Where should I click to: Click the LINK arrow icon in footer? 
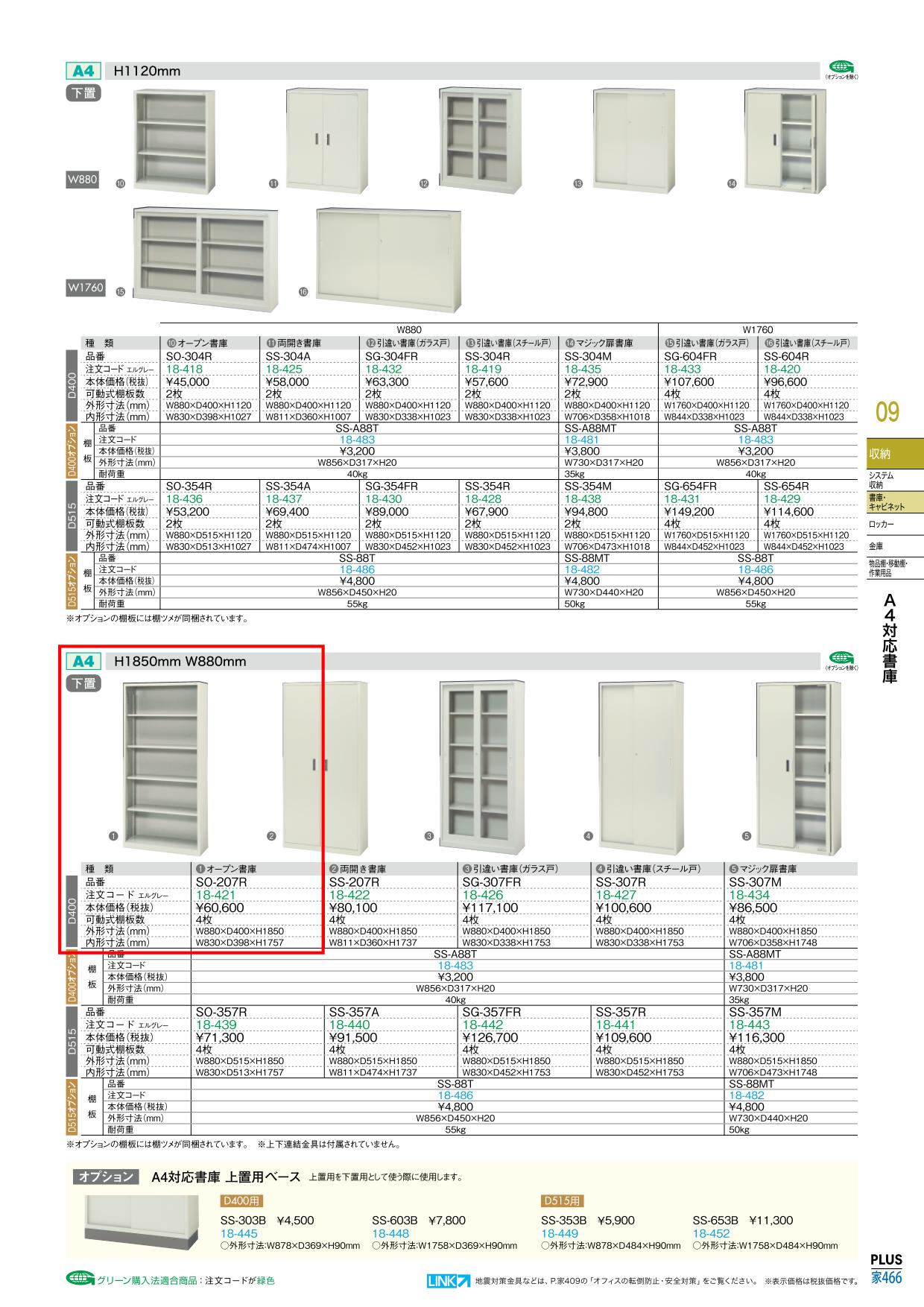click(x=449, y=1281)
